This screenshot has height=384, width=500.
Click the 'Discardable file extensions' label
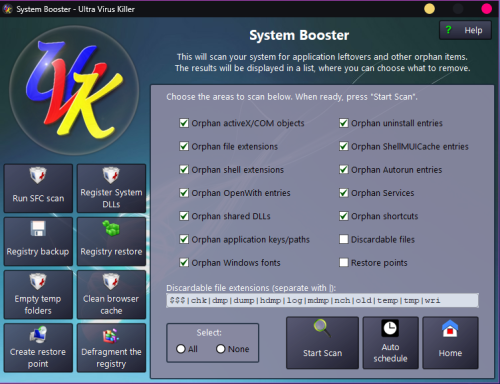(x=251, y=288)
